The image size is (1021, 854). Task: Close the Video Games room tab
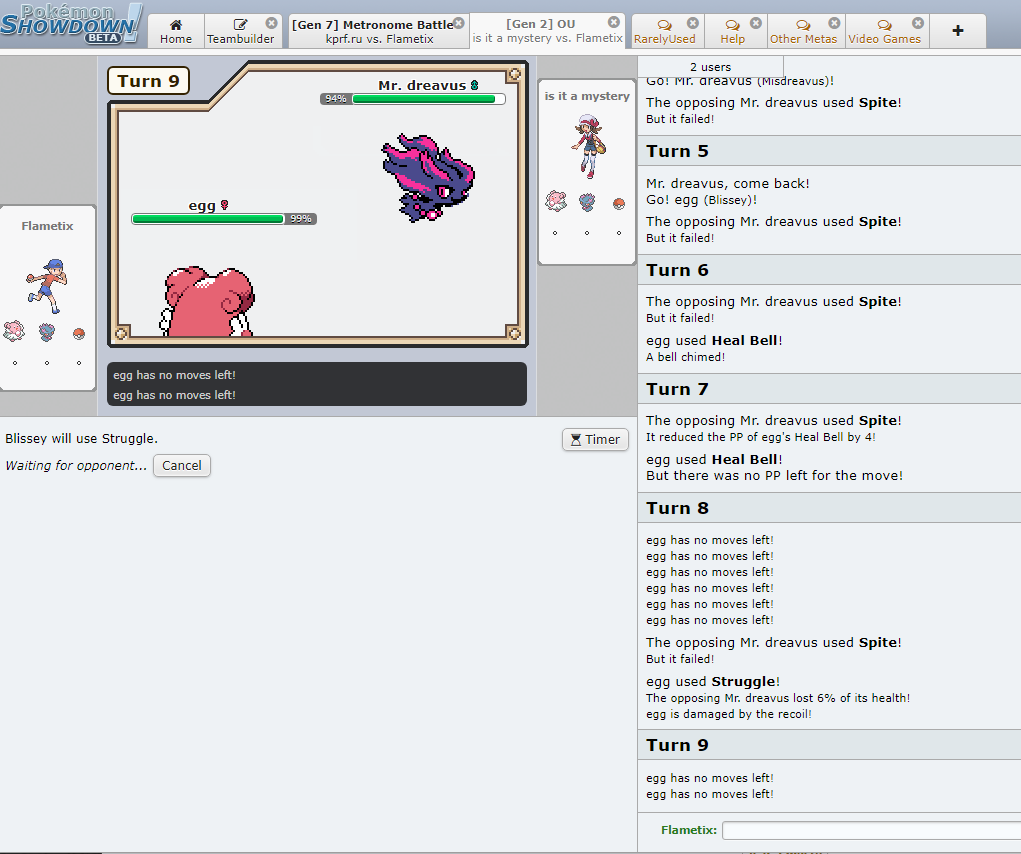click(x=918, y=23)
